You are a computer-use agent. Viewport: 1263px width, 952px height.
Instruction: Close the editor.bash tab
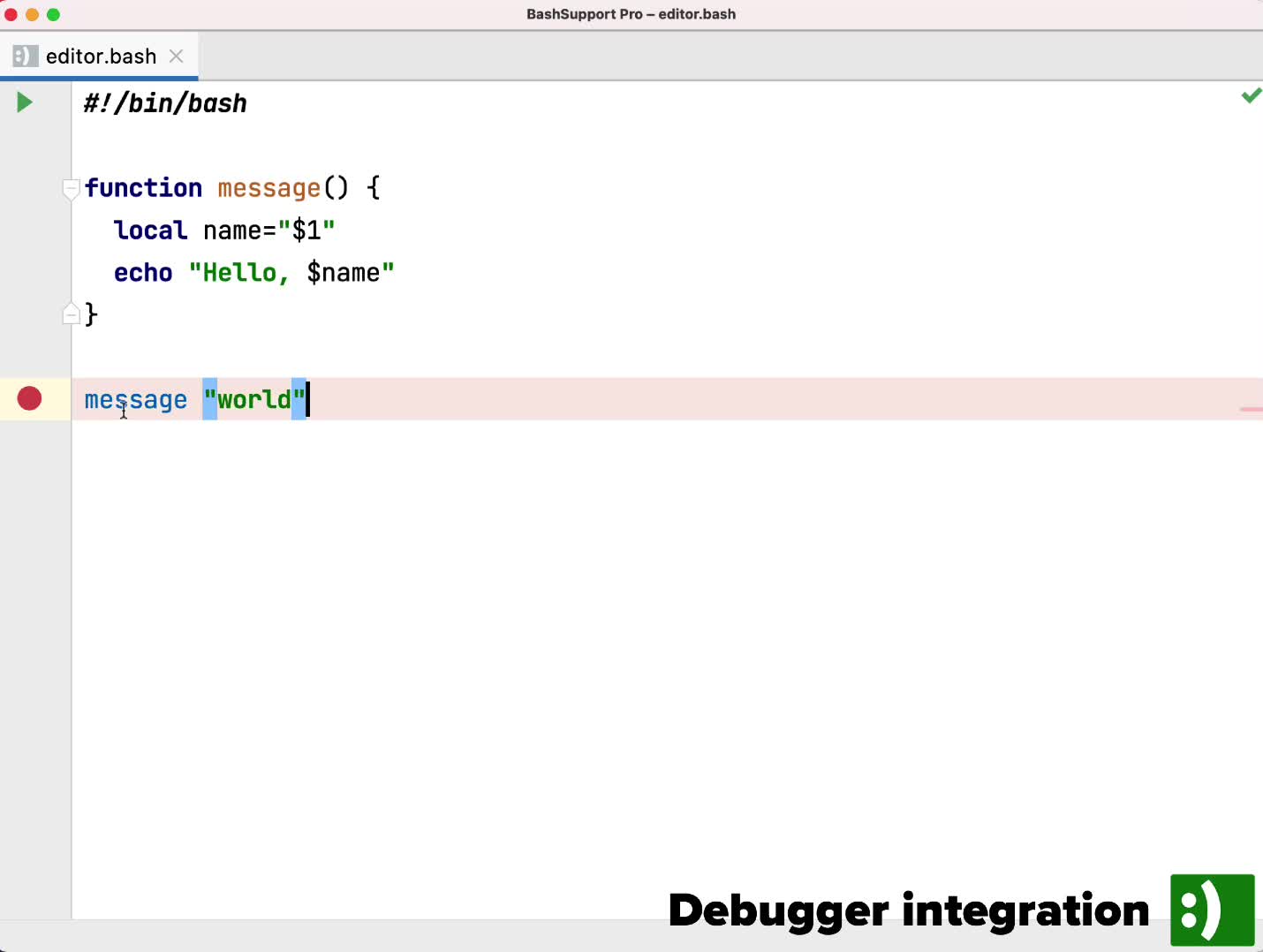177,57
